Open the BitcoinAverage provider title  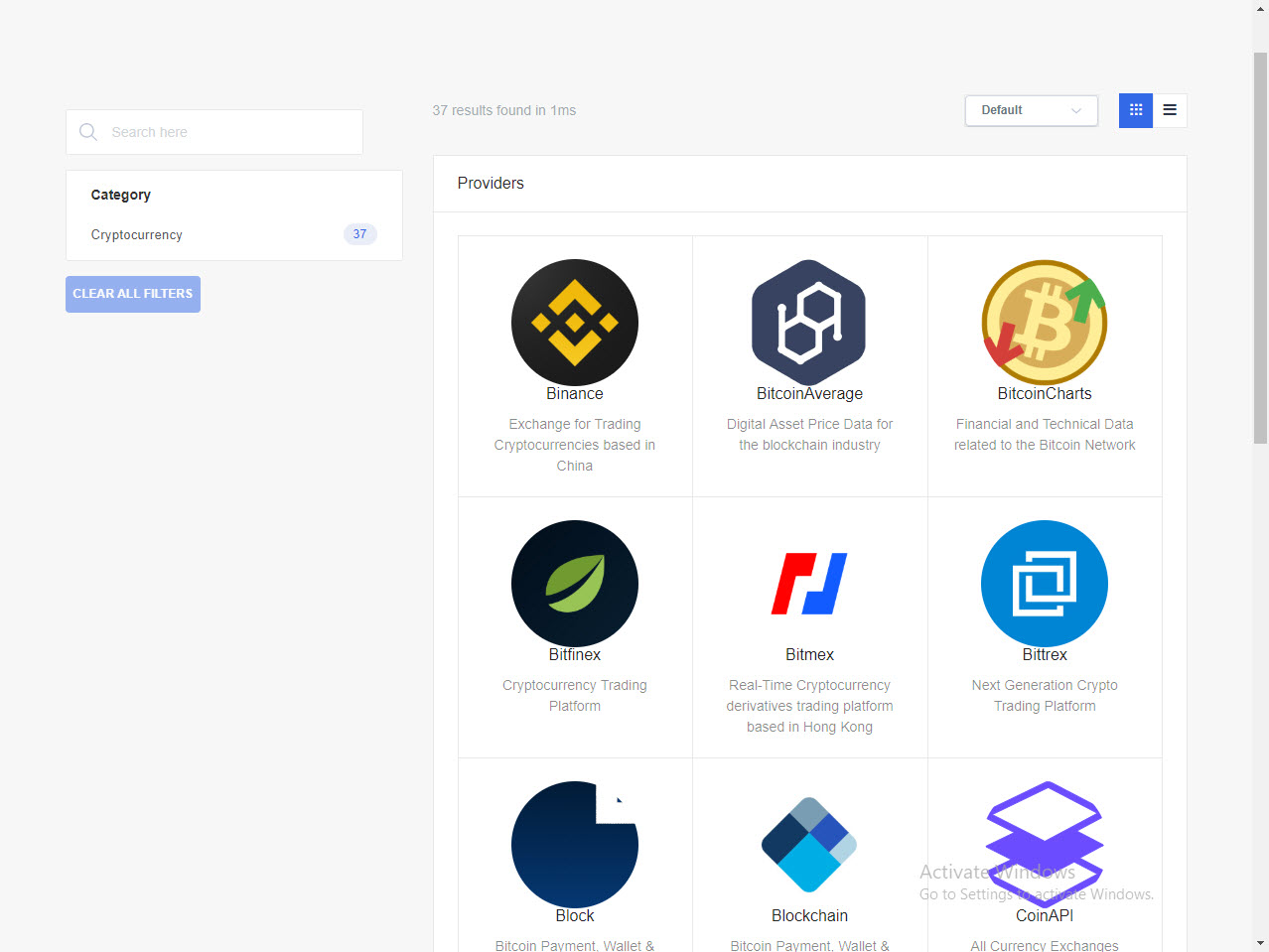click(x=809, y=394)
